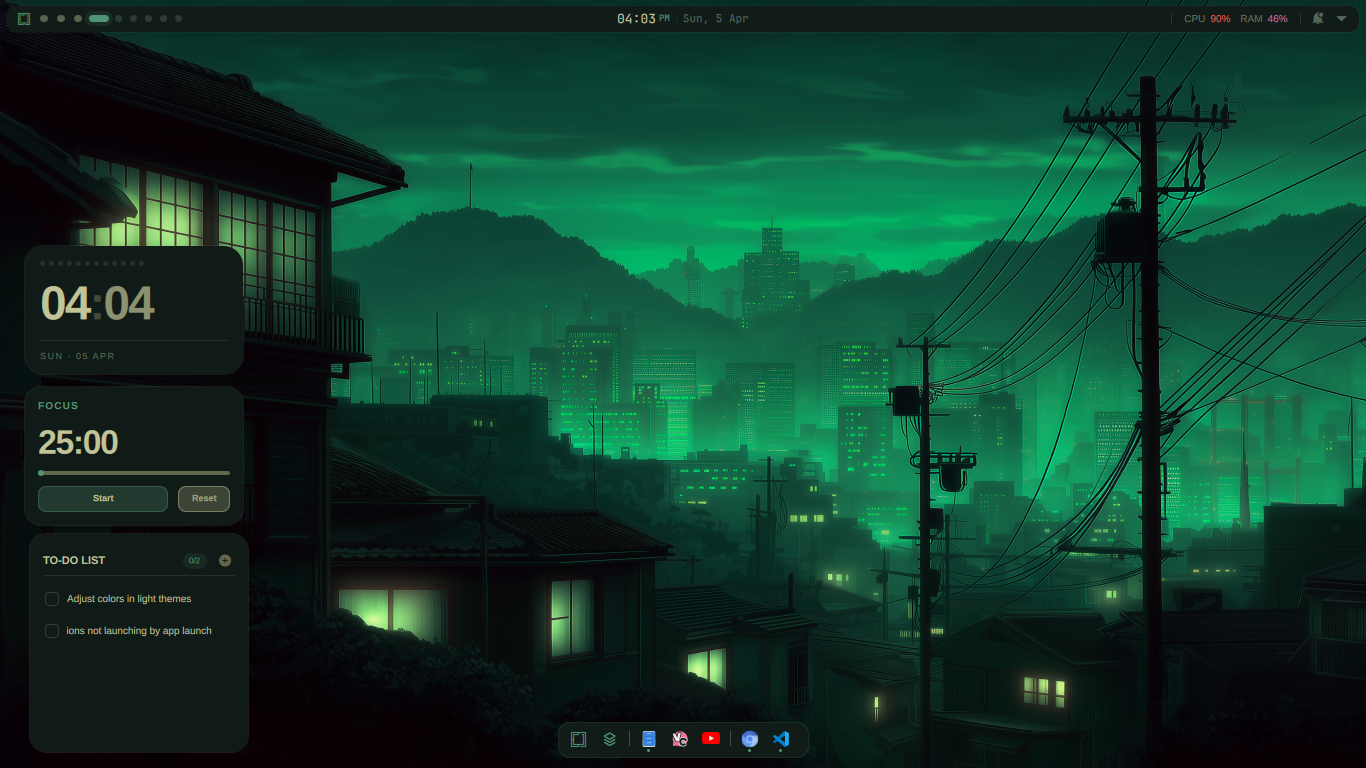1366x768 pixels.
Task: Start the 25:00 focus timer
Action: pyautogui.click(x=103, y=498)
